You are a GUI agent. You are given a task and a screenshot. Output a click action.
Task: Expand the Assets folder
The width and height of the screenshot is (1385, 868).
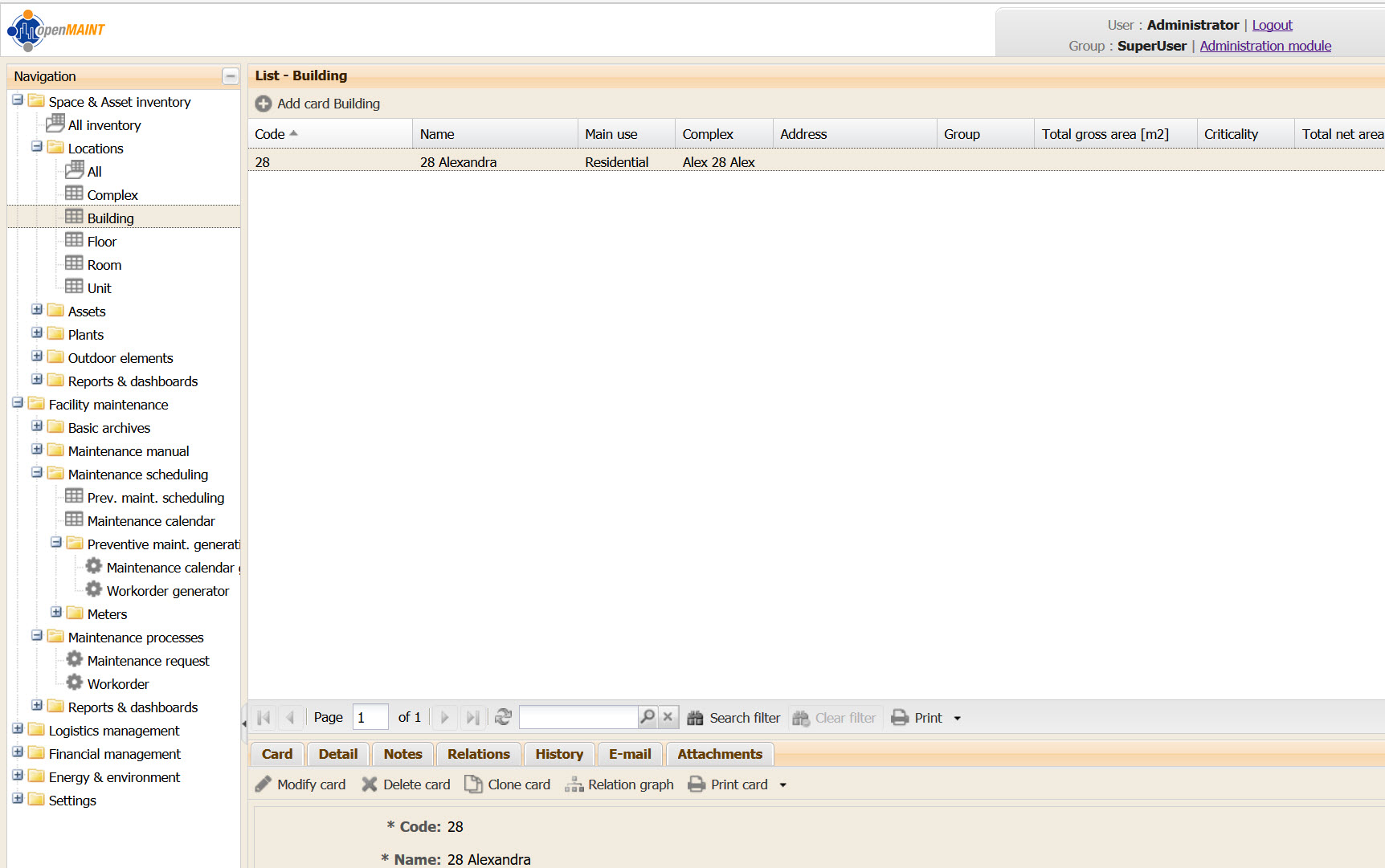37,310
